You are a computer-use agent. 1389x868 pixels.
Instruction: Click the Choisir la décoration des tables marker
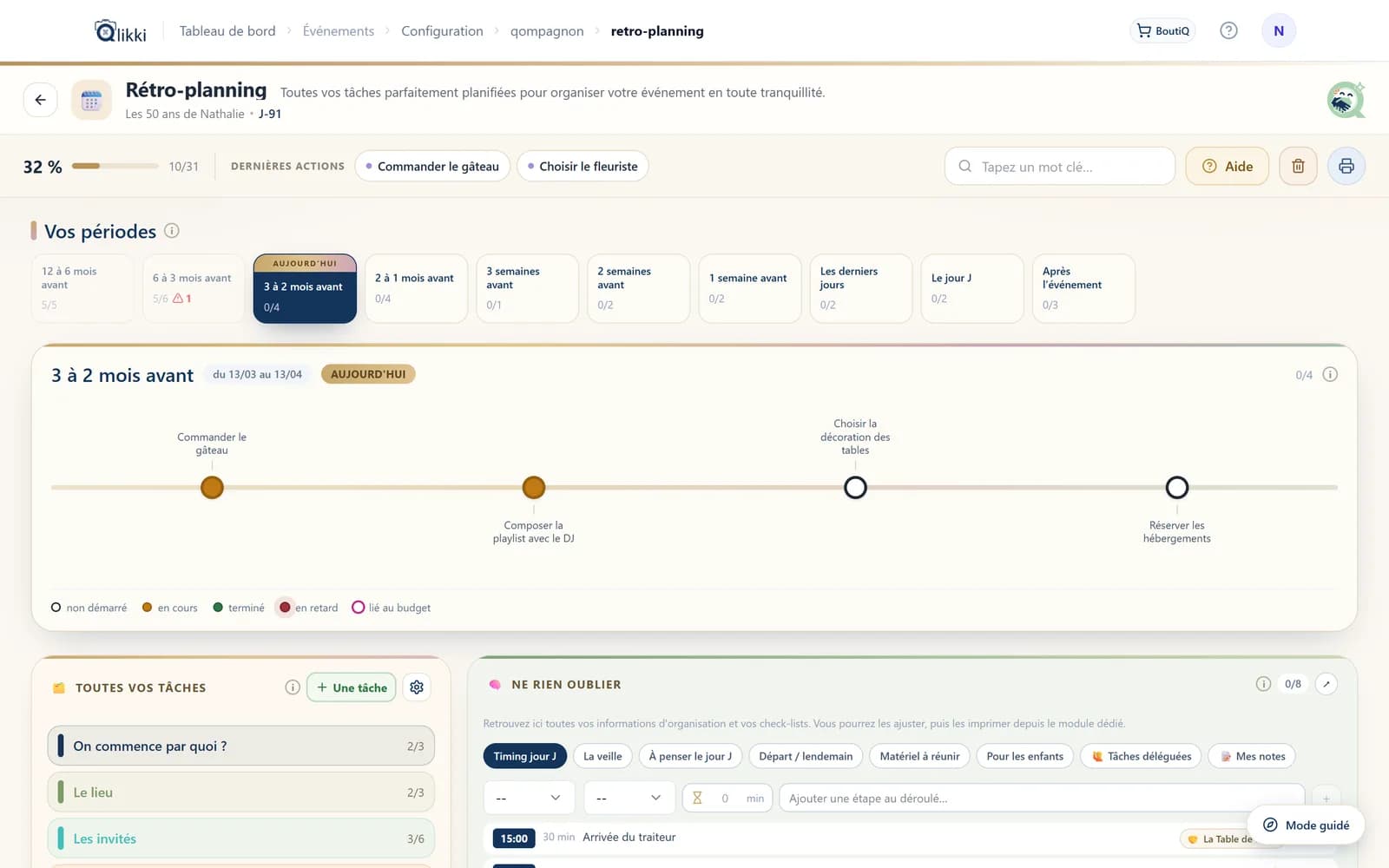coord(855,487)
